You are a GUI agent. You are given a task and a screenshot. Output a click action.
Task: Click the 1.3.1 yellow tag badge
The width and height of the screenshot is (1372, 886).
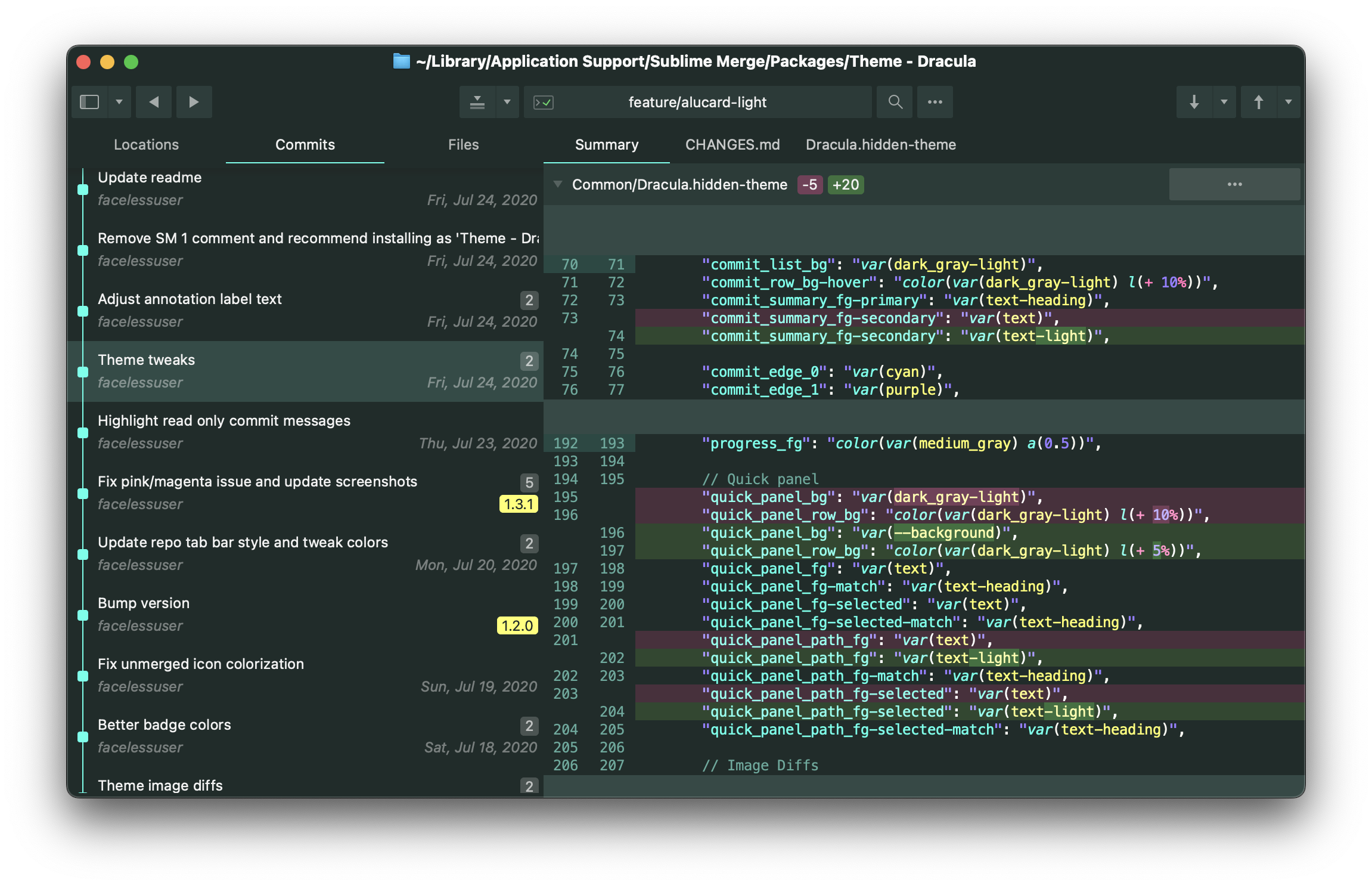click(518, 504)
